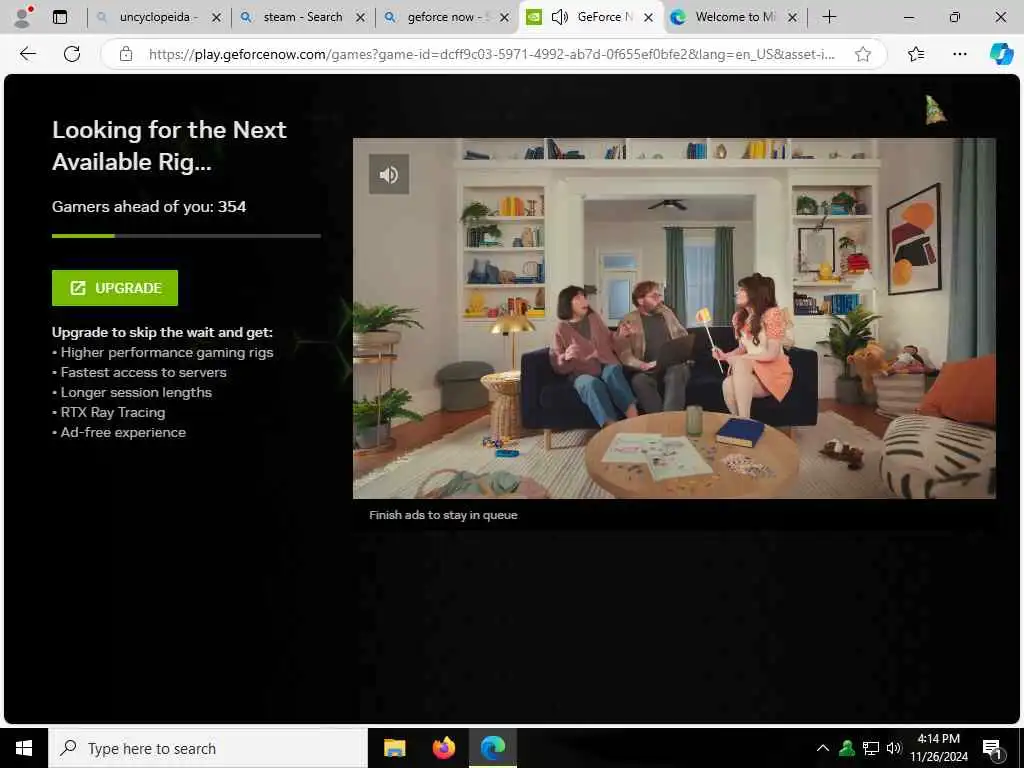This screenshot has height=768, width=1024.
Task: Minimize the Edge browser window
Action: pos(908,17)
